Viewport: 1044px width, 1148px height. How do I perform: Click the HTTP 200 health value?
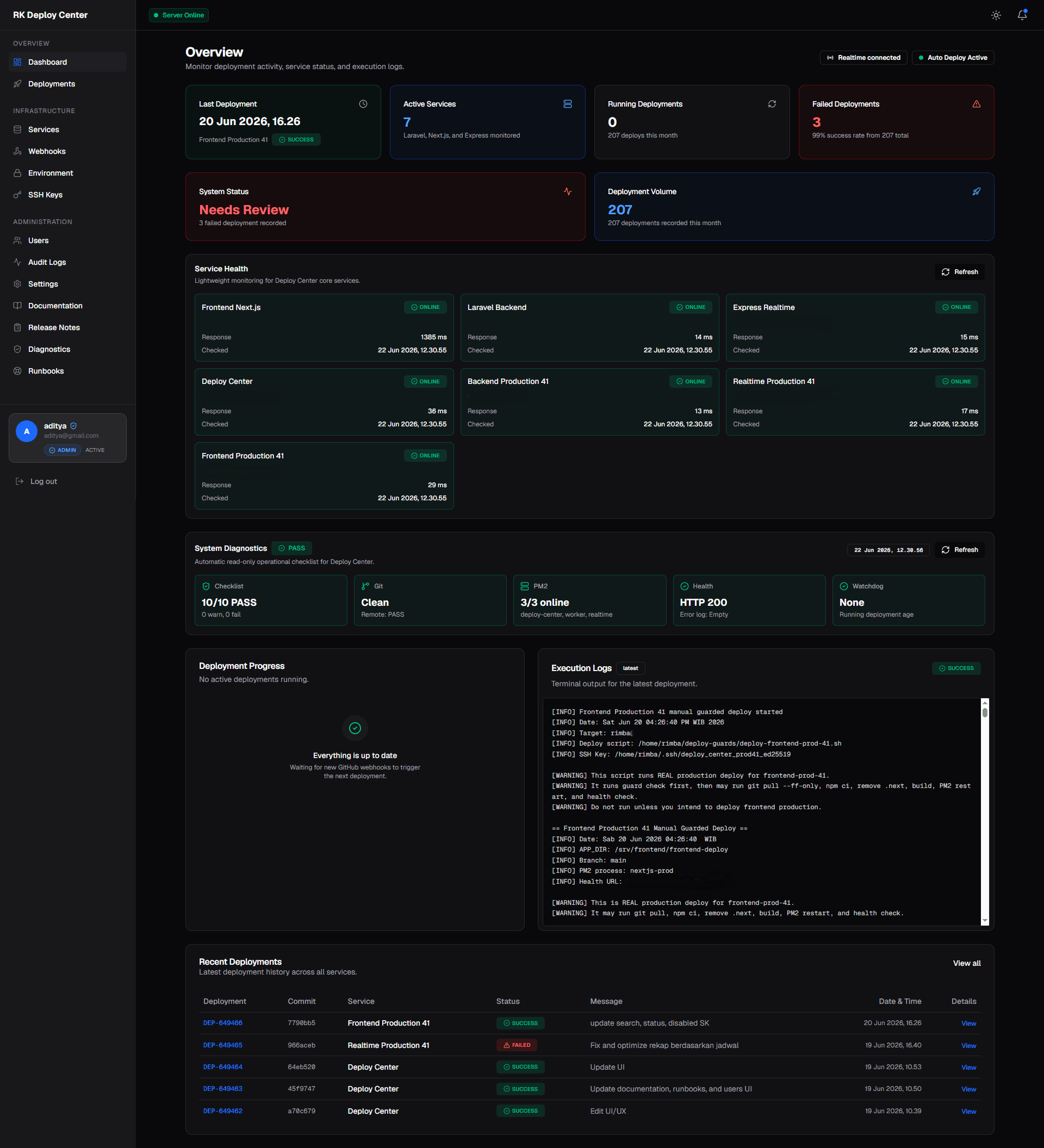click(703, 602)
